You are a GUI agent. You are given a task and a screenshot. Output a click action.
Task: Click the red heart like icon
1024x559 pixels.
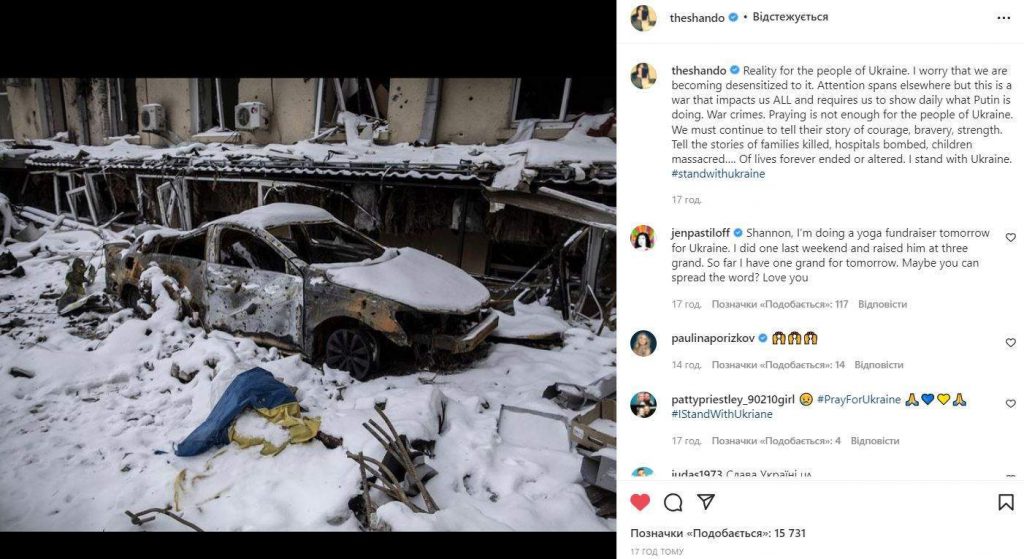(x=640, y=502)
